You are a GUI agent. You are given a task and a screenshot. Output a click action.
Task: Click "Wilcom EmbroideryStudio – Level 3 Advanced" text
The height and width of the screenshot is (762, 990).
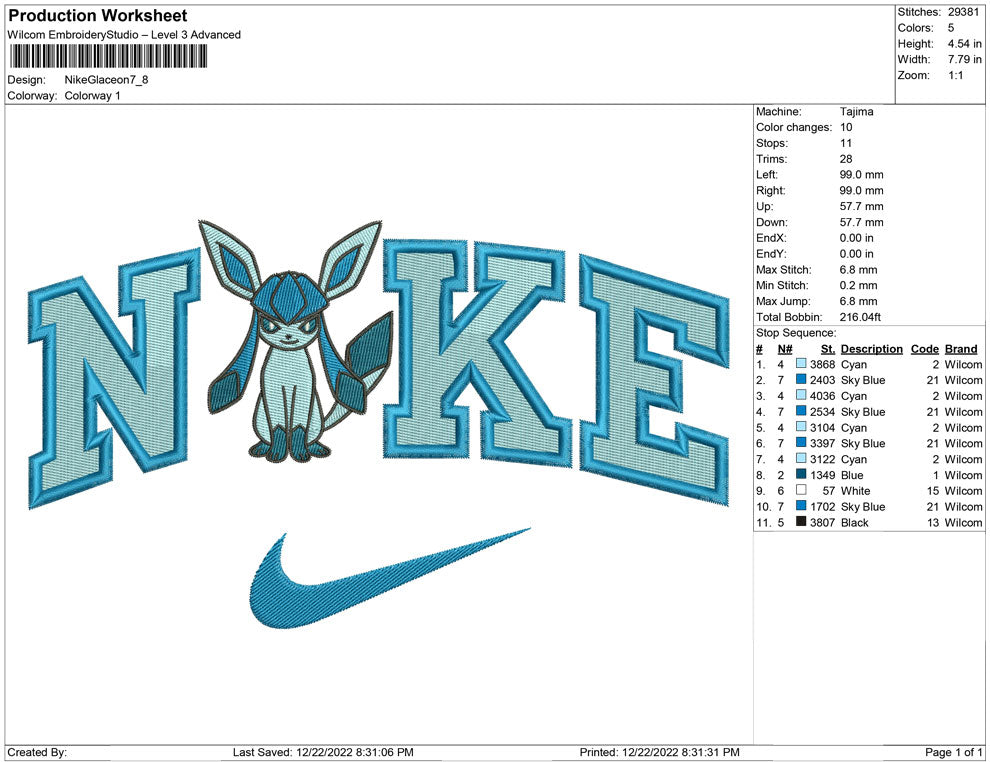coord(124,35)
